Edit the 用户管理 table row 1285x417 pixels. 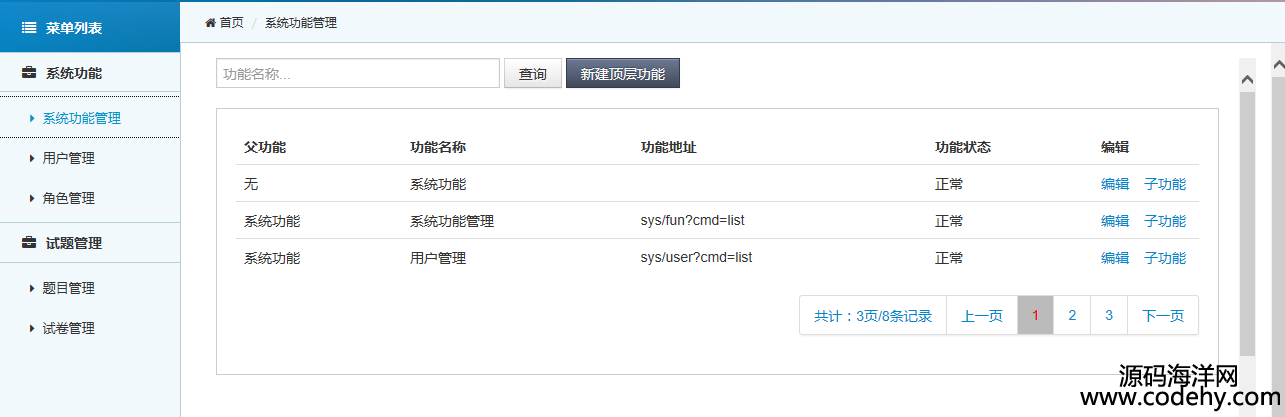tap(1115, 258)
